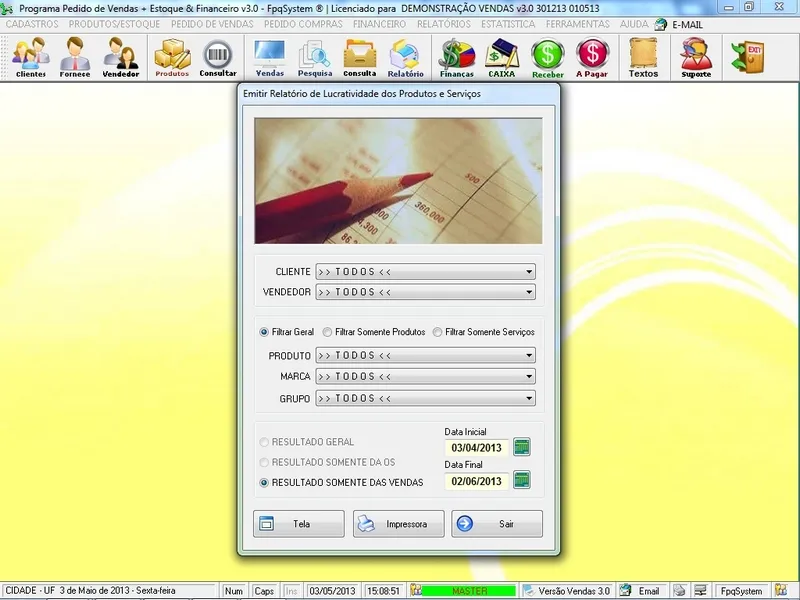
Task: Open the Clientes toolbar icon
Action: pyautogui.click(x=30, y=57)
